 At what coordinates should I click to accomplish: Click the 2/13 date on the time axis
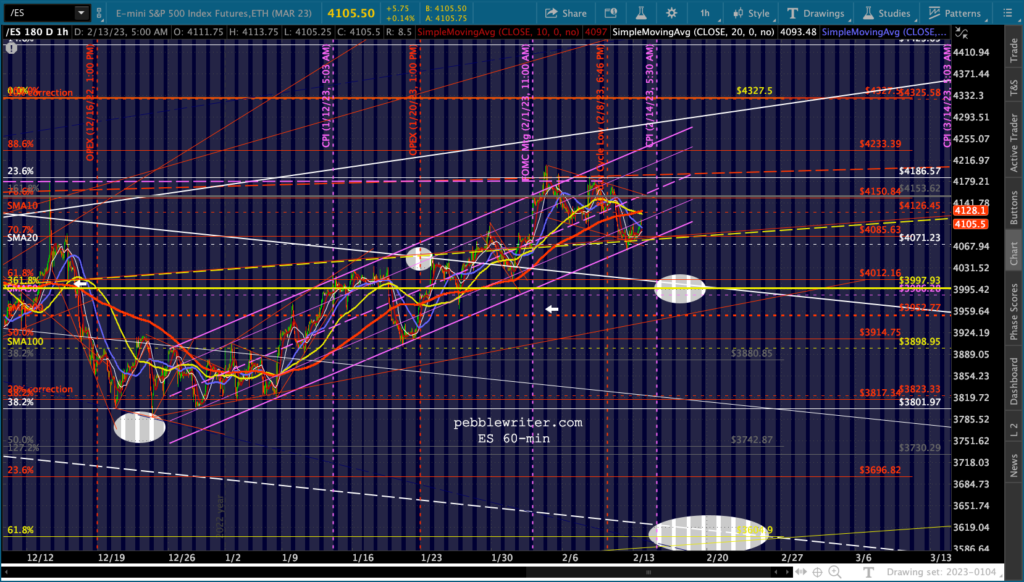coord(644,558)
